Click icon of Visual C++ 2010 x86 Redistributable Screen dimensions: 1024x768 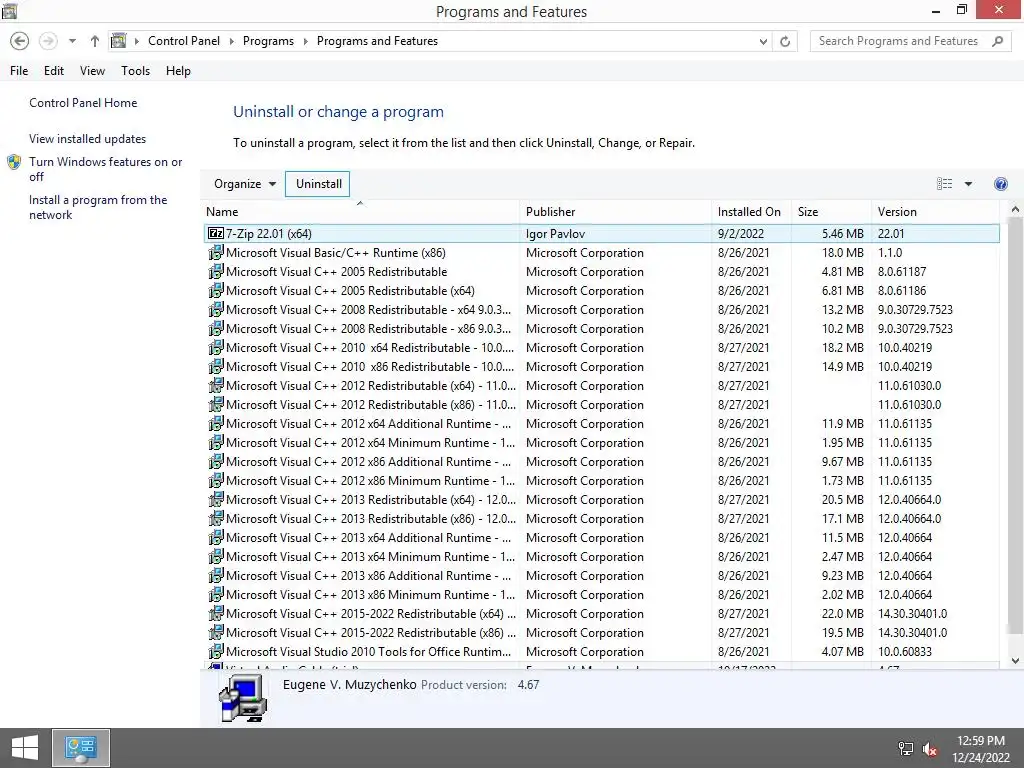216,366
